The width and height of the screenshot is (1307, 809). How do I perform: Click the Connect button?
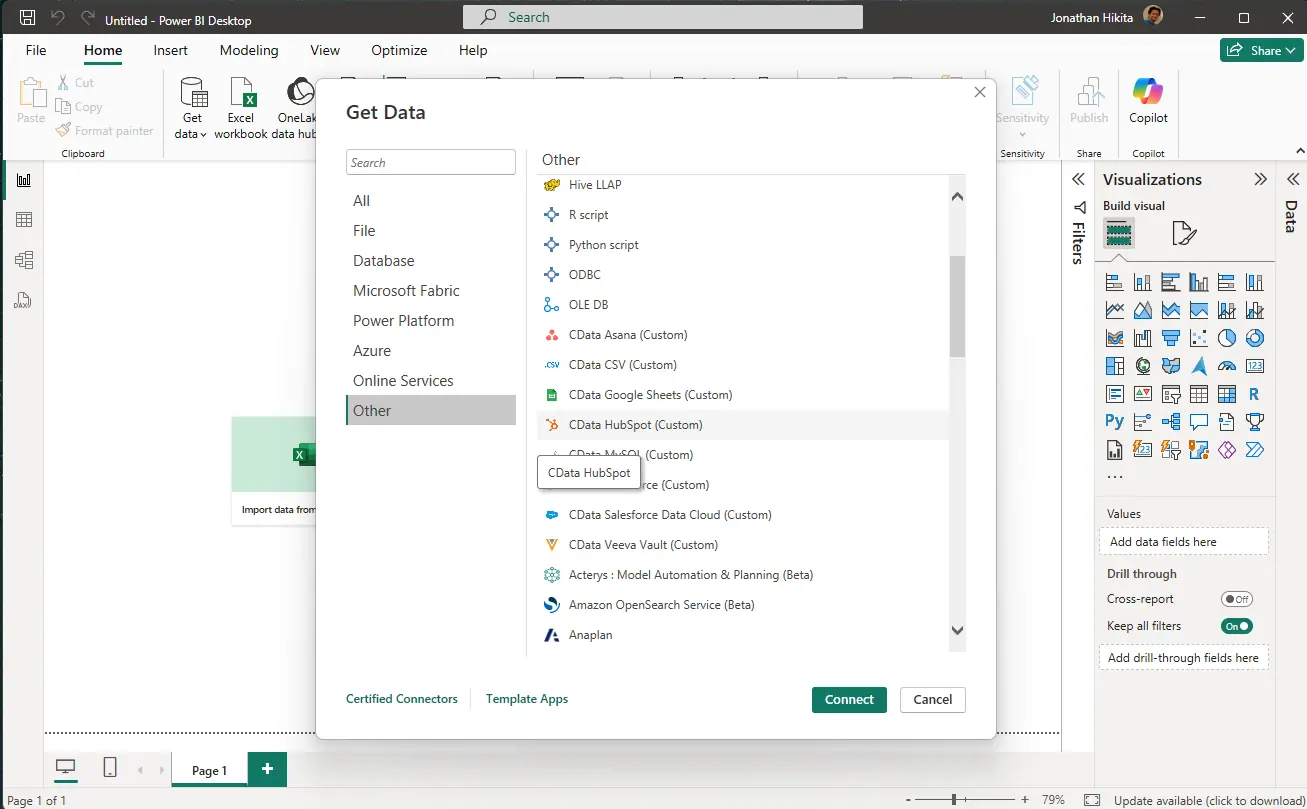pos(849,700)
